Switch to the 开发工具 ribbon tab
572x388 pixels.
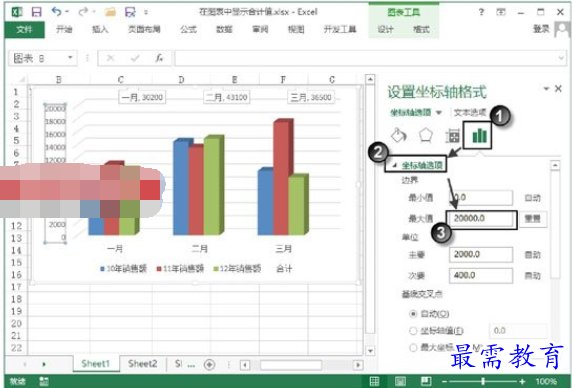coord(340,29)
